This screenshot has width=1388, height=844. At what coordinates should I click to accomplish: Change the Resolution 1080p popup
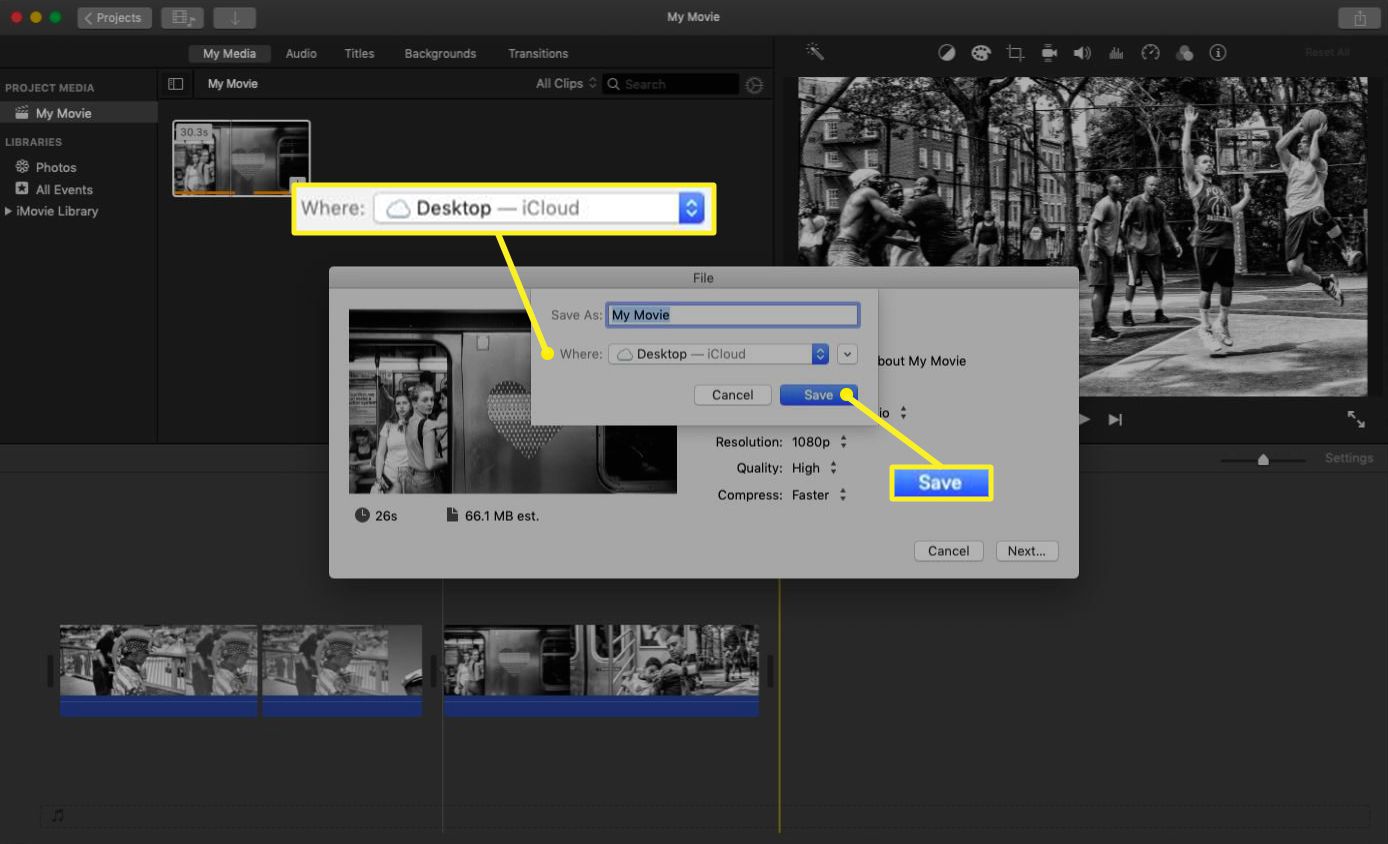pyautogui.click(x=818, y=442)
